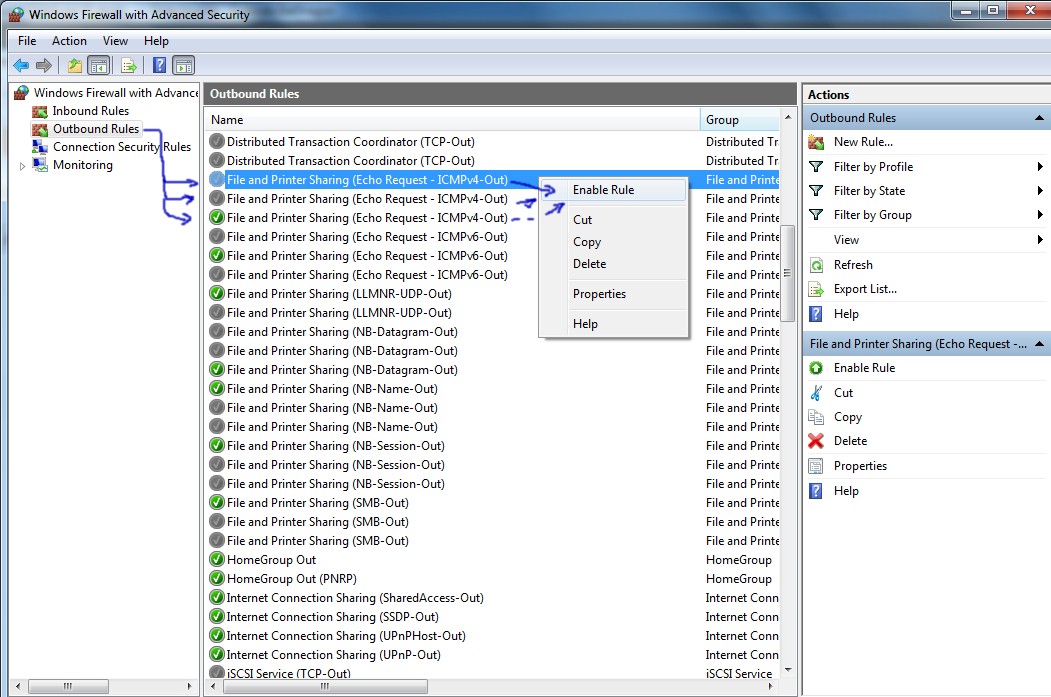Click the scissors Cut icon in Actions
This screenshot has height=697, width=1051.
(x=816, y=393)
